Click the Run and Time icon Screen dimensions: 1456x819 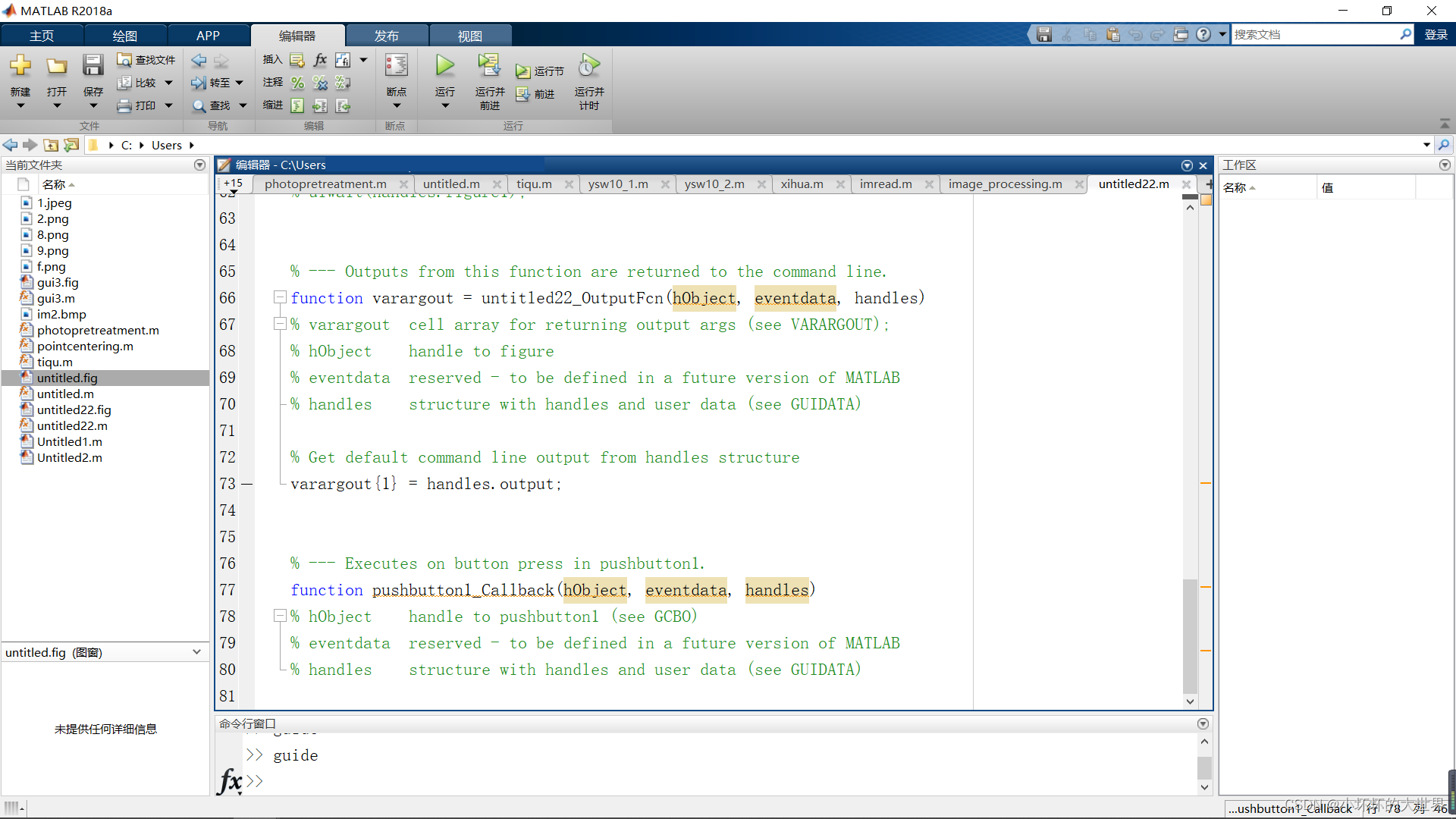point(588,66)
